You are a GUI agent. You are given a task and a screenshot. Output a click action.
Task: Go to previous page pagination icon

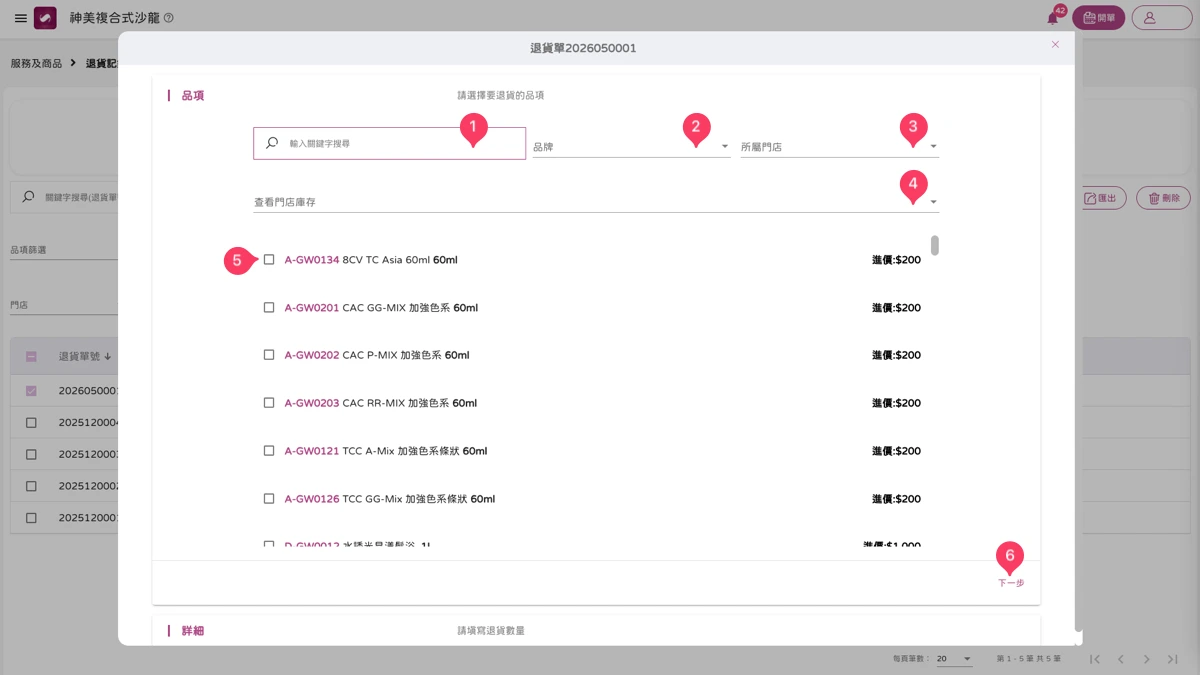(1121, 659)
